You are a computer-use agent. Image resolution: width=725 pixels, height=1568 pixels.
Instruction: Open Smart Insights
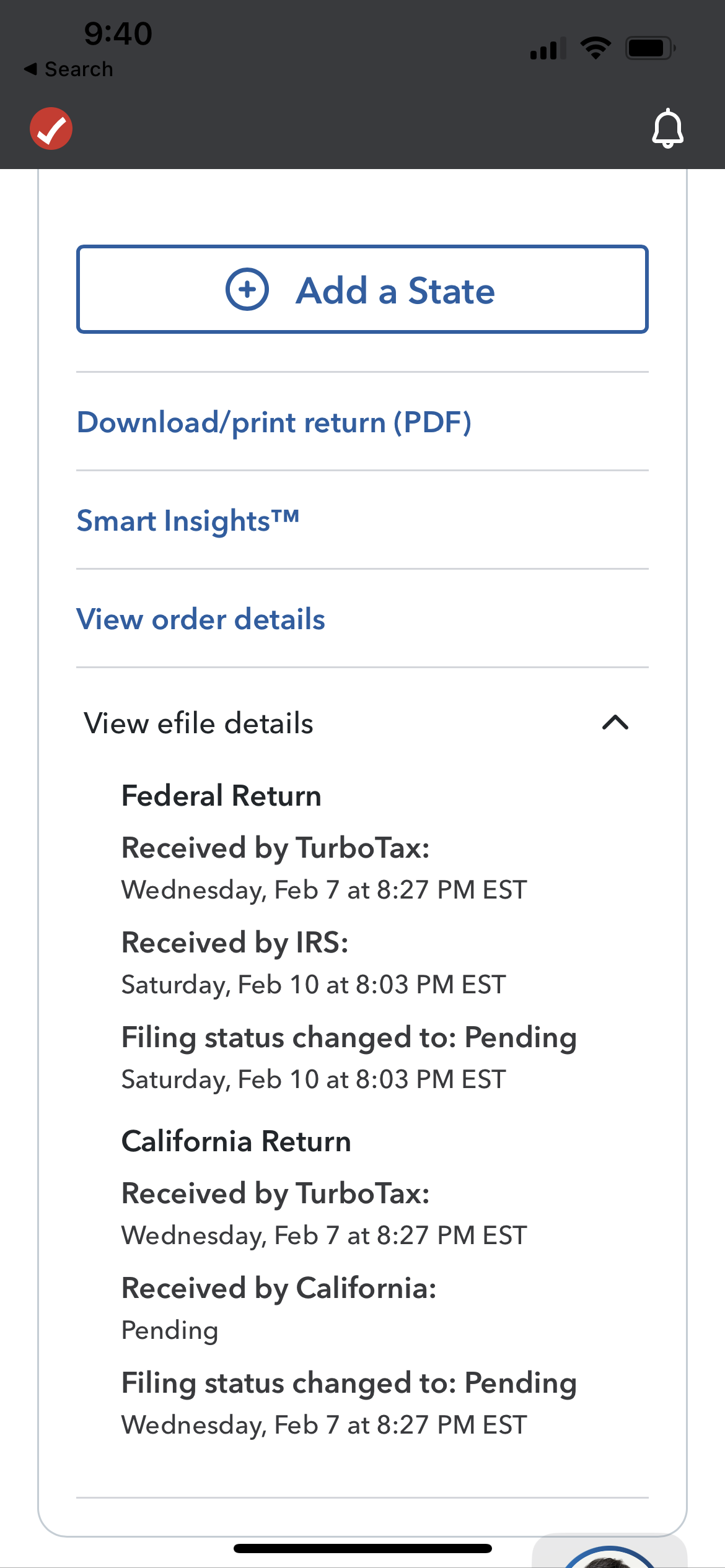(x=188, y=520)
